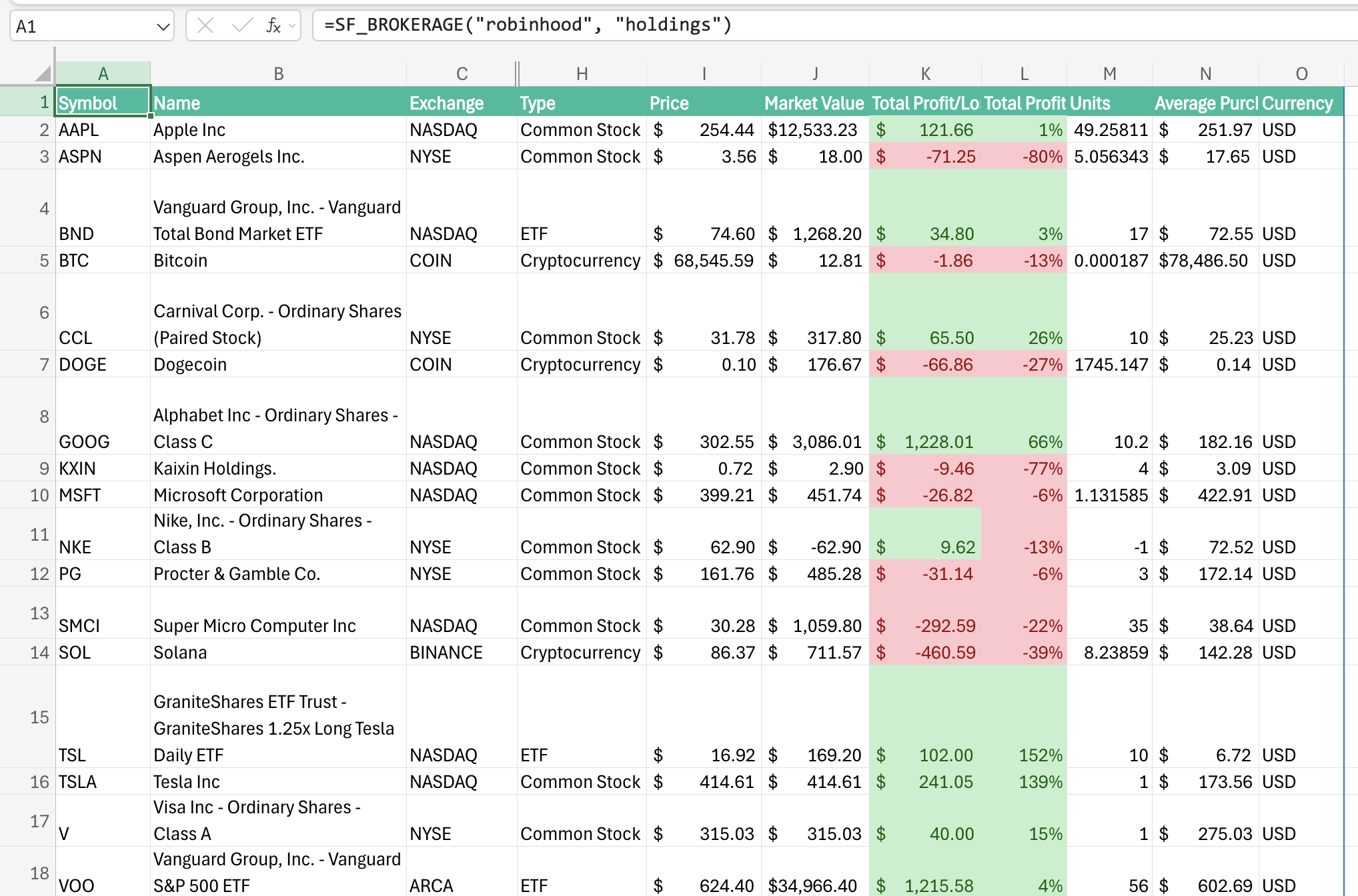Select the Symbol header cell A1
The width and height of the screenshot is (1358, 896).
103,102
